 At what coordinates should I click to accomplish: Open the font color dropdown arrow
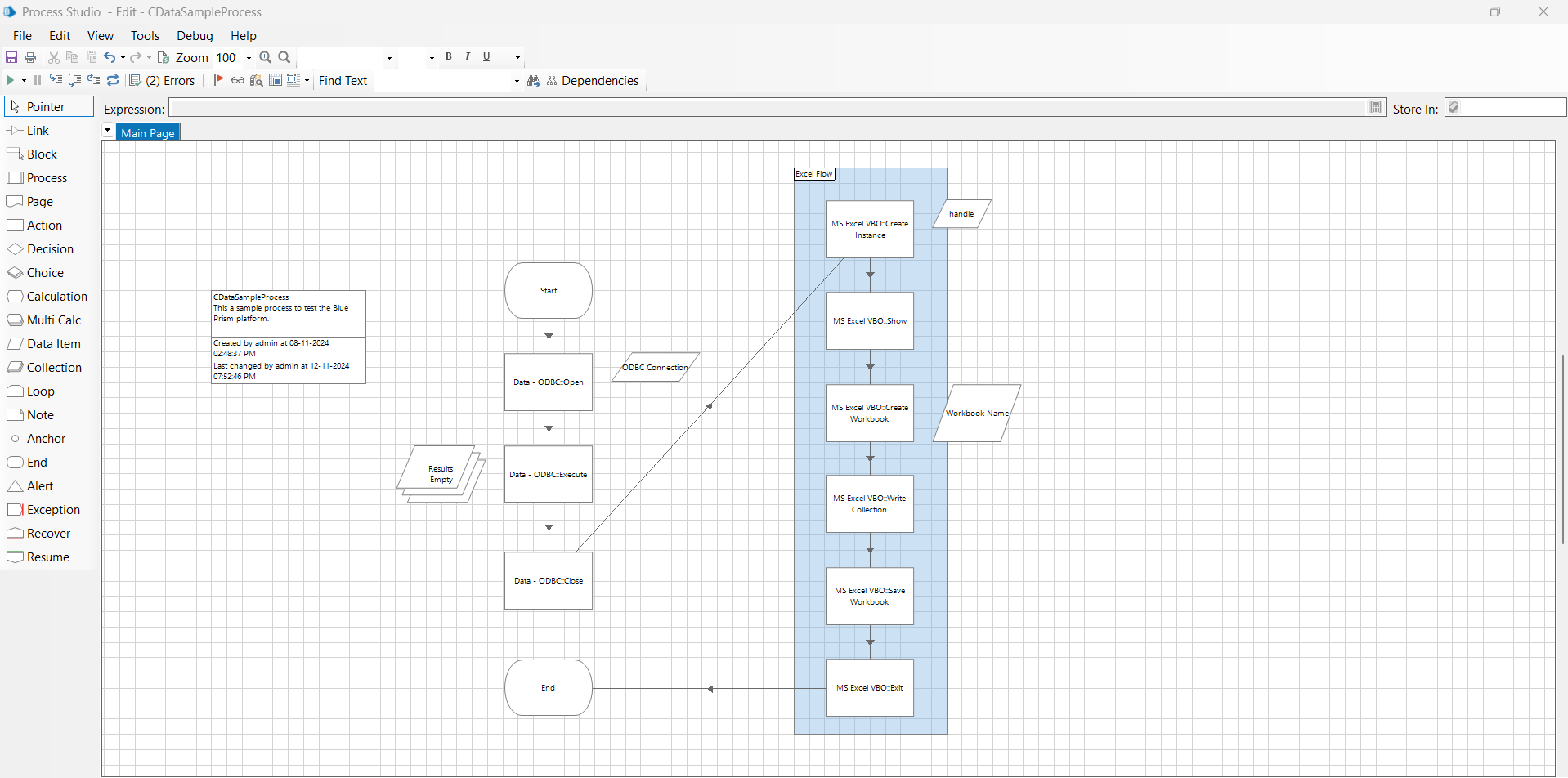tap(517, 58)
